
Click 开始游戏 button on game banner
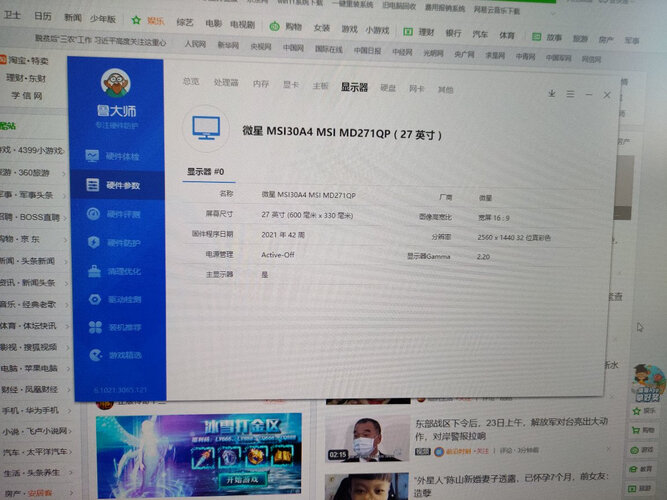(242, 480)
